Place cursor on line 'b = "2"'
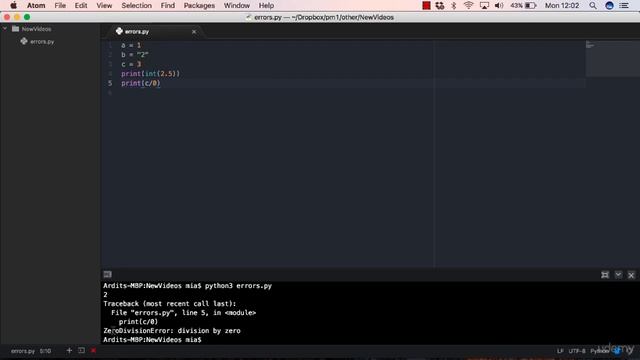 (135, 55)
